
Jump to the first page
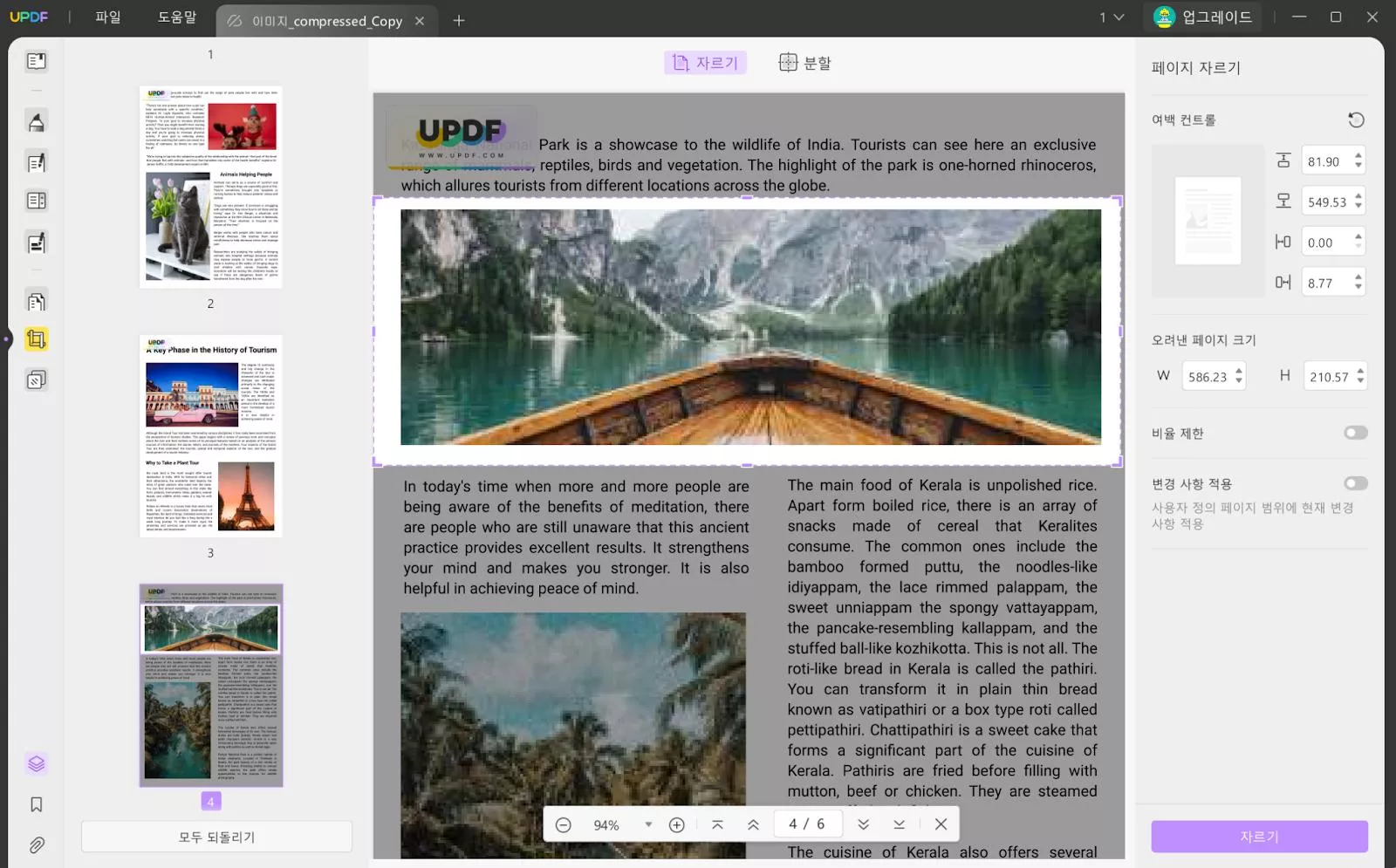[717, 824]
